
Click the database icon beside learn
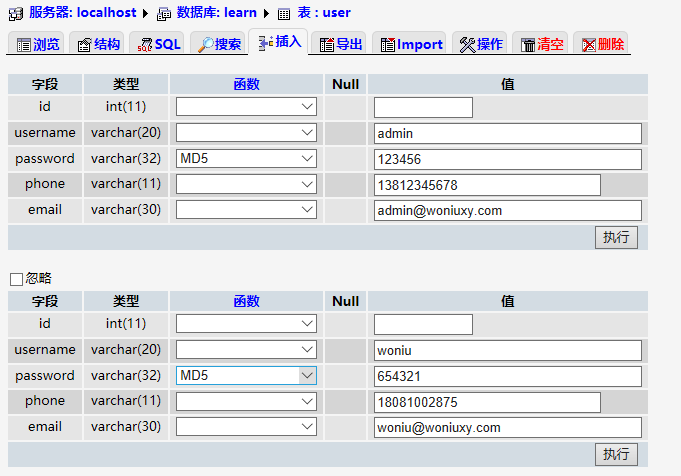click(164, 13)
